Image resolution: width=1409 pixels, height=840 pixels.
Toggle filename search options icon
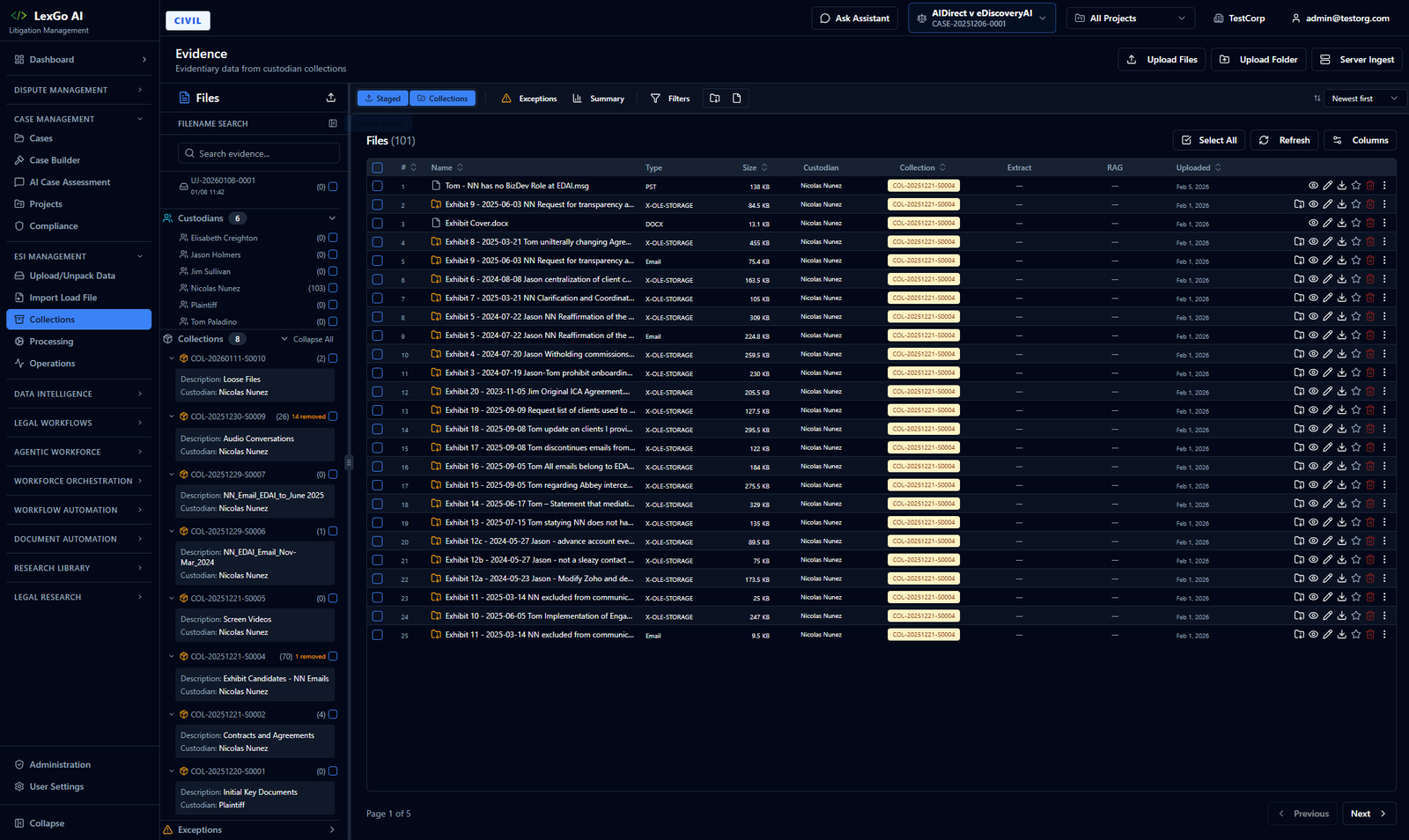[x=333, y=123]
